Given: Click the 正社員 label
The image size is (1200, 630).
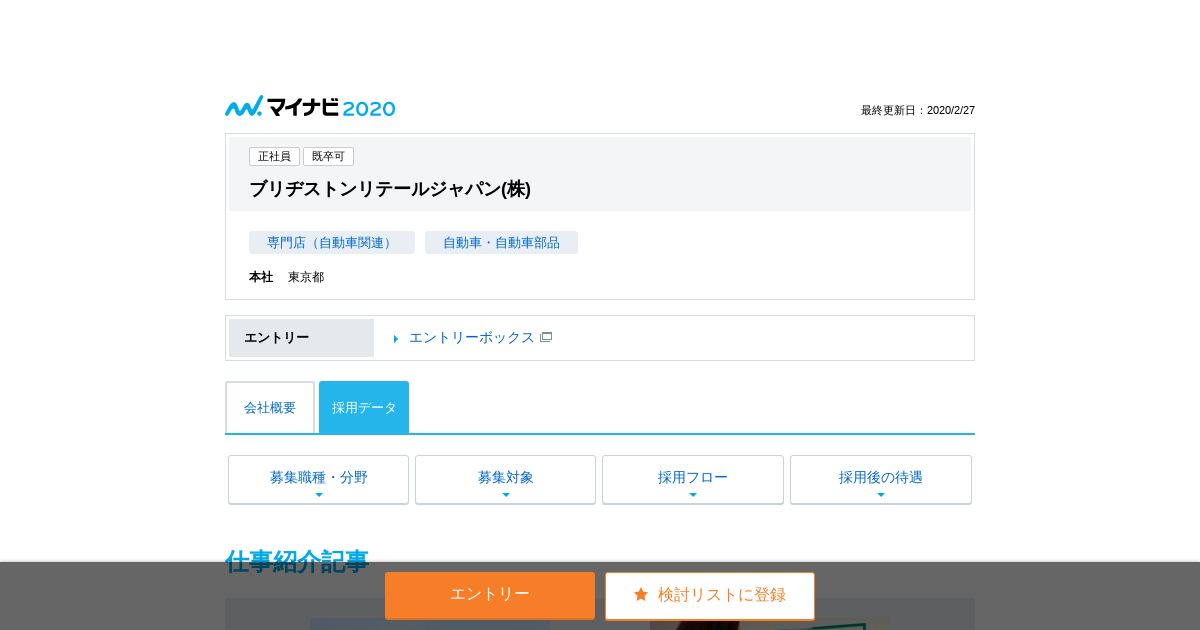Looking at the screenshot, I should (x=274, y=156).
